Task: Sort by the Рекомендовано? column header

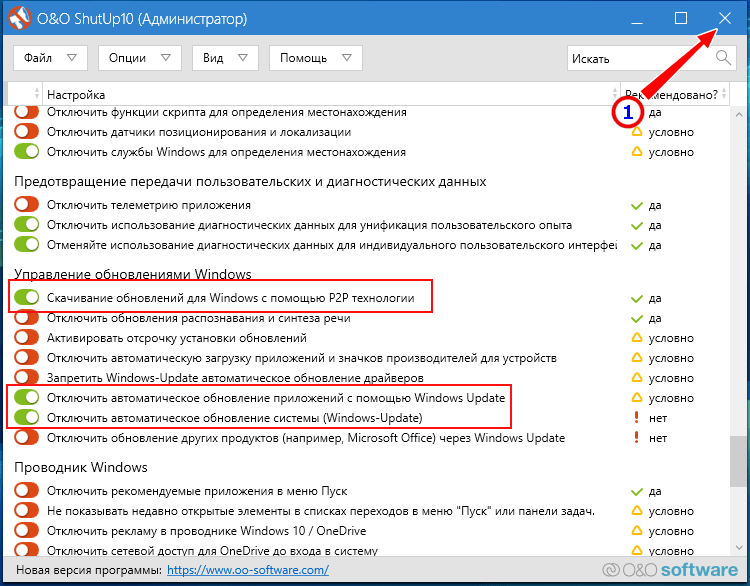Action: [x=674, y=94]
